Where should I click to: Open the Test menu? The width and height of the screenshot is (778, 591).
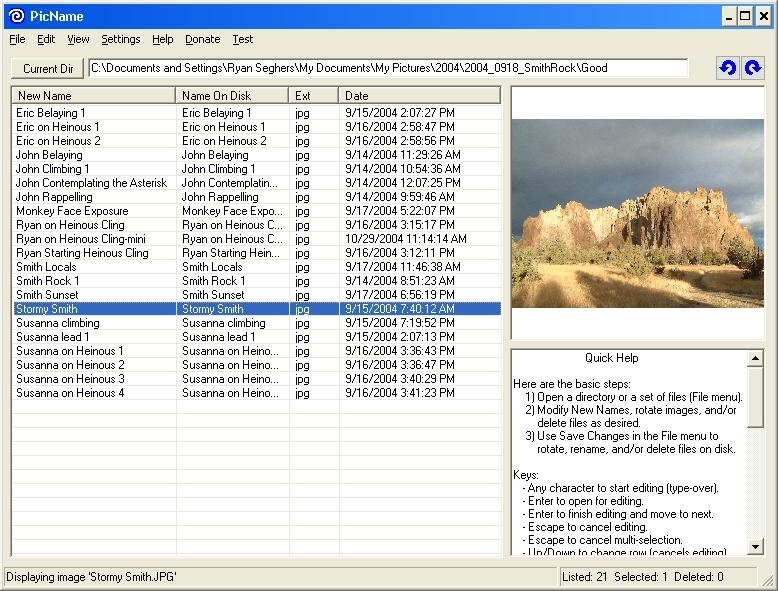click(243, 39)
